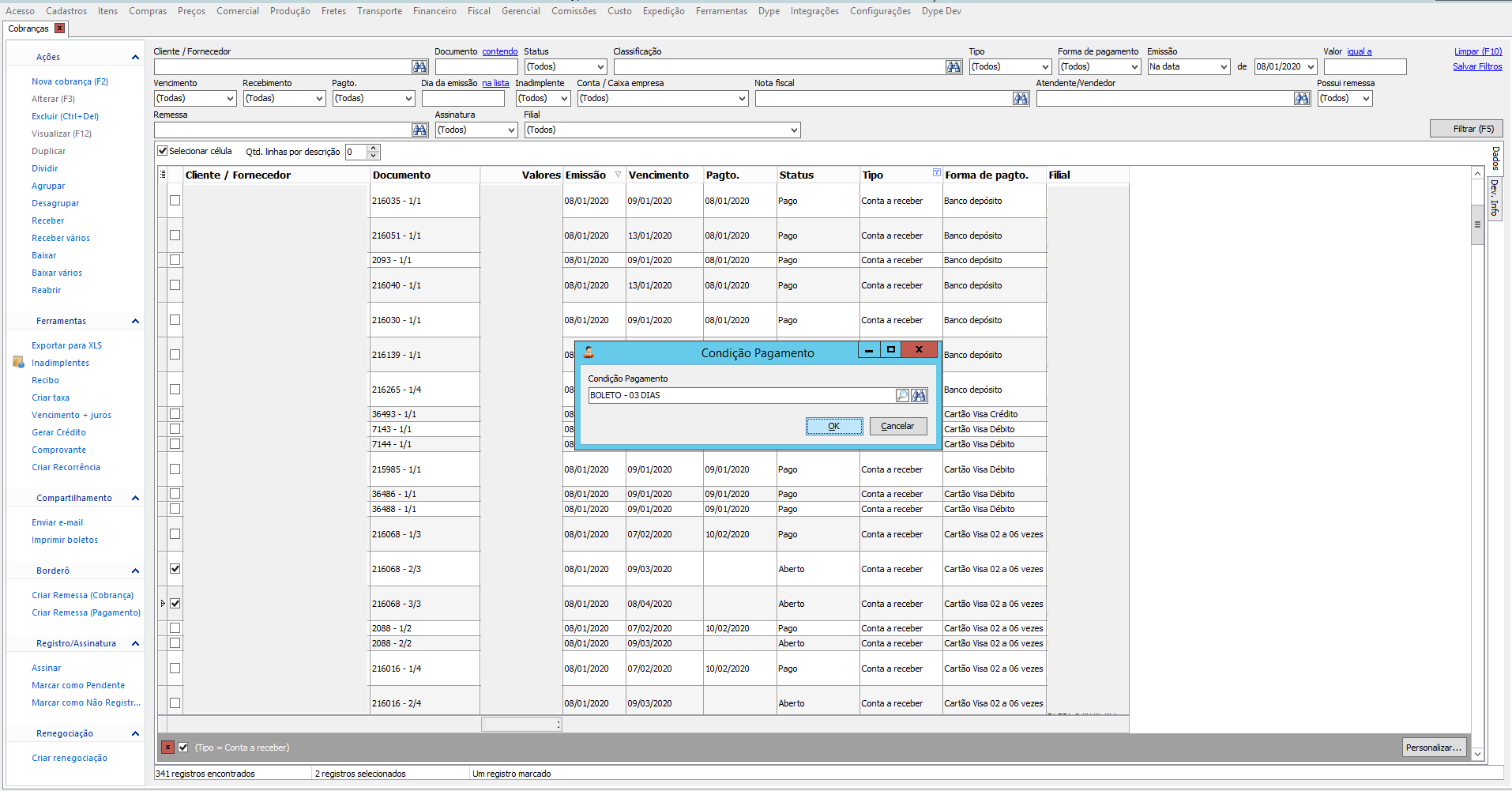This screenshot has width=1512, height=791.
Task: Click Cancelar in Condição Pagamento dialog
Action: point(898,426)
